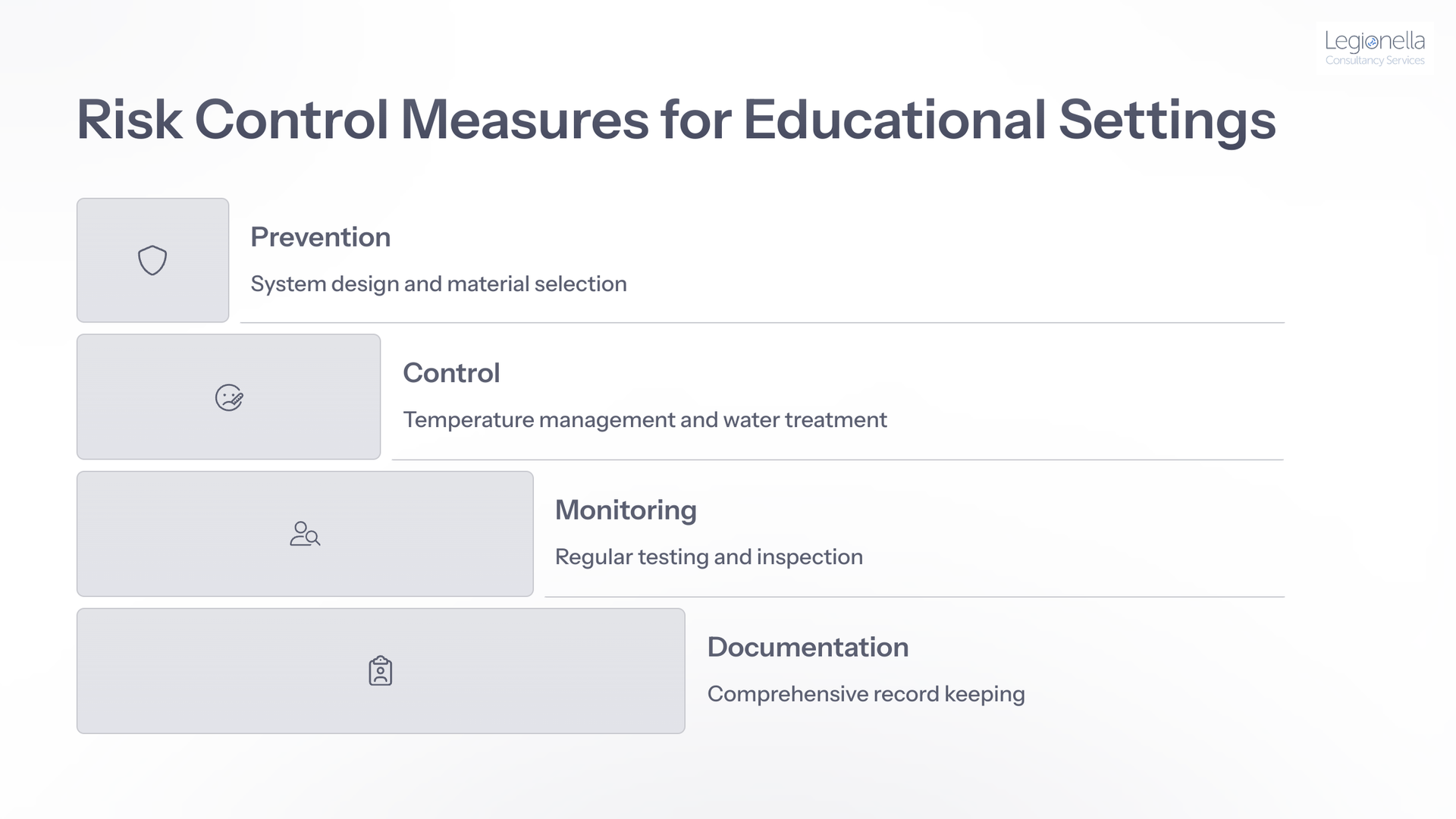Select the Prevention heading
Screen dimensions: 1456x819
point(321,237)
